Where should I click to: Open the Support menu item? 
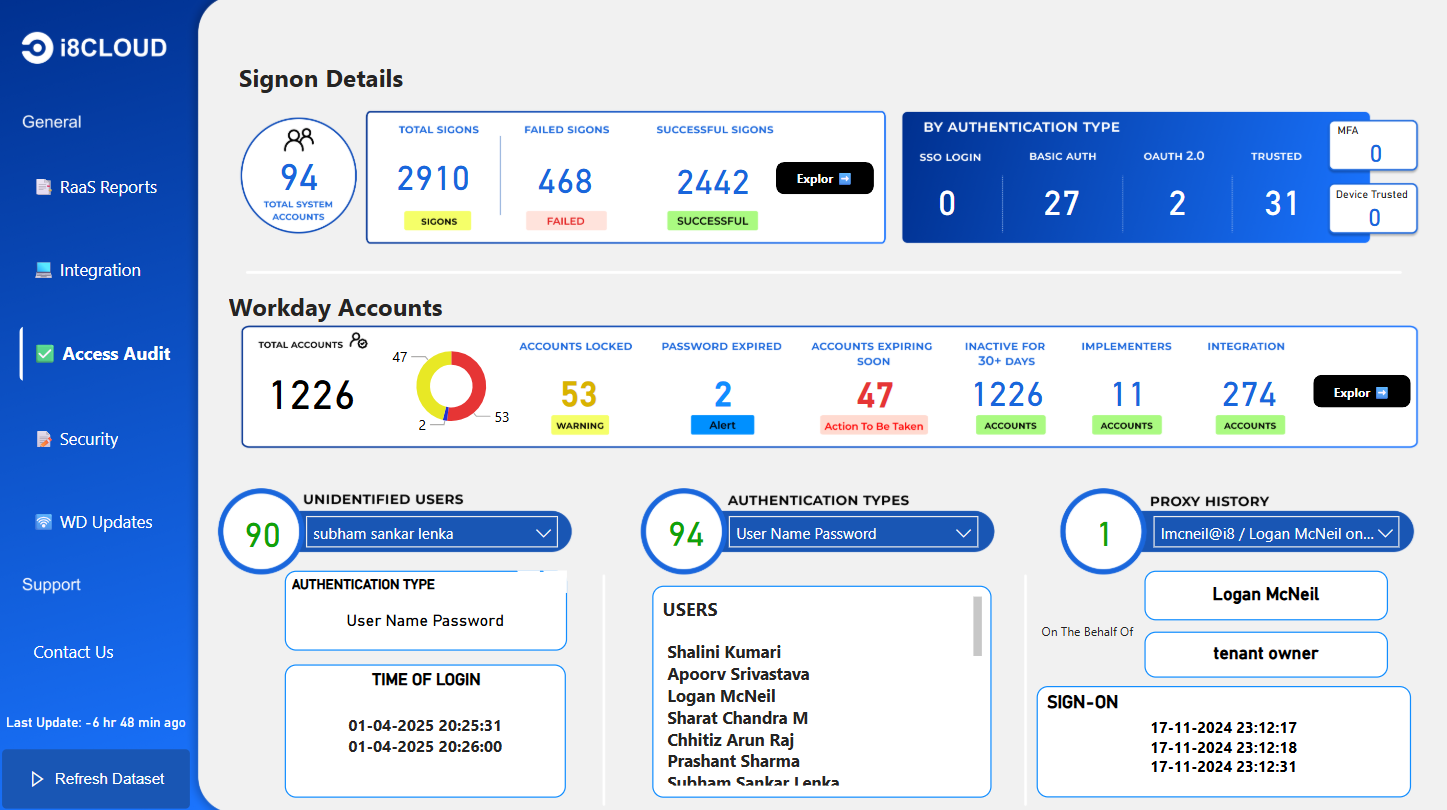coord(51,584)
